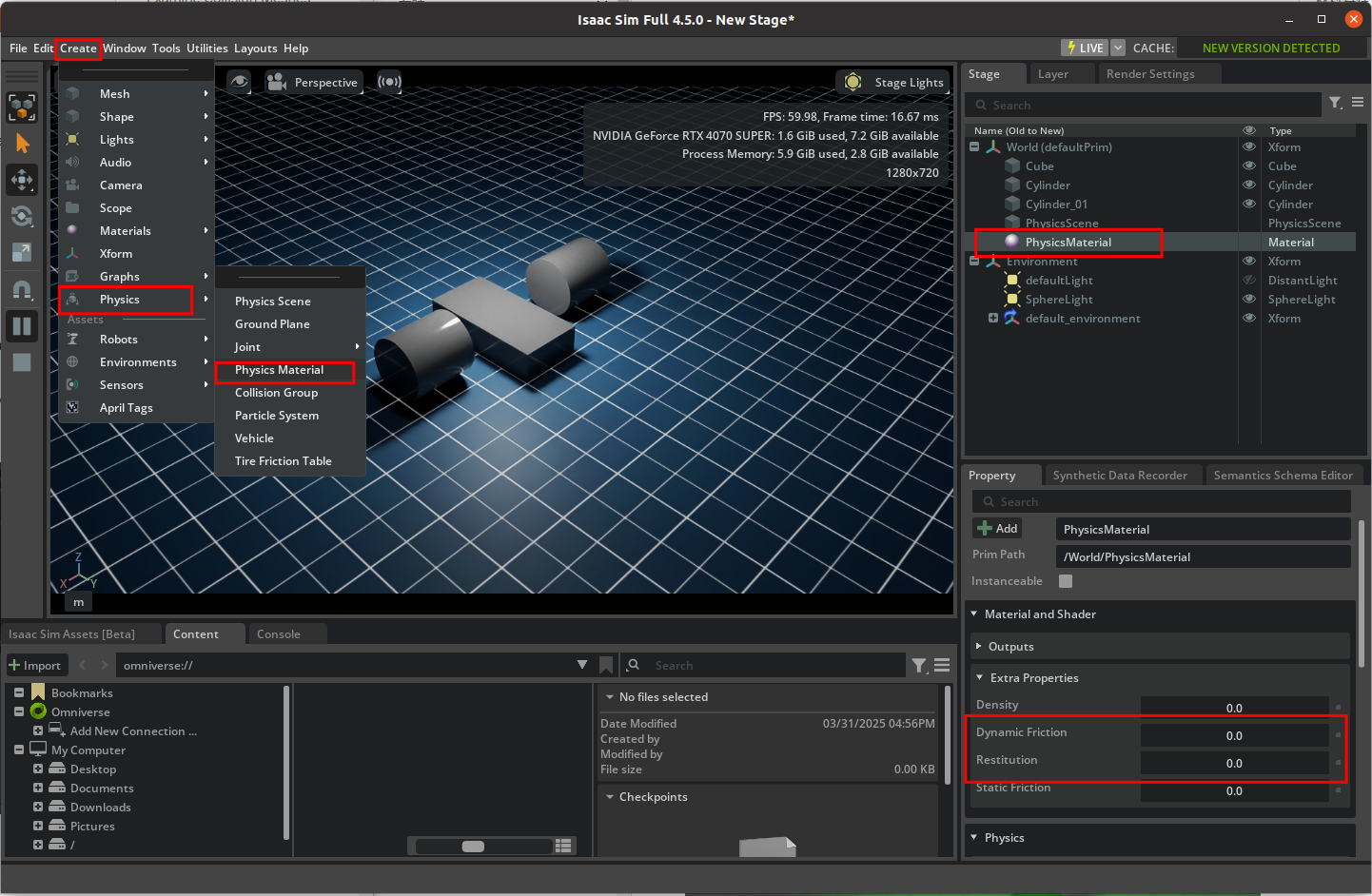
Task: Click the Import button
Action: pyautogui.click(x=35, y=665)
